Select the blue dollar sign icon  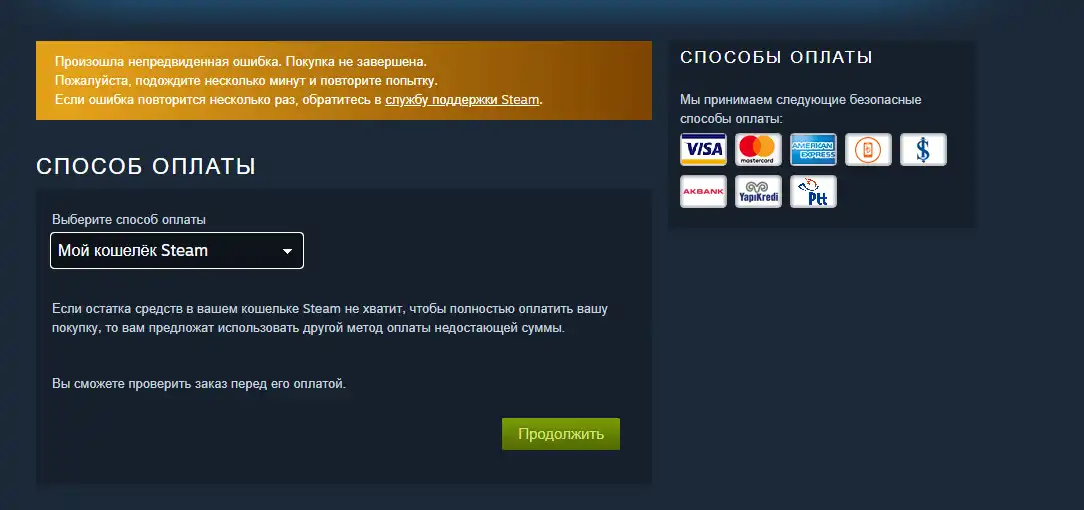tap(924, 149)
